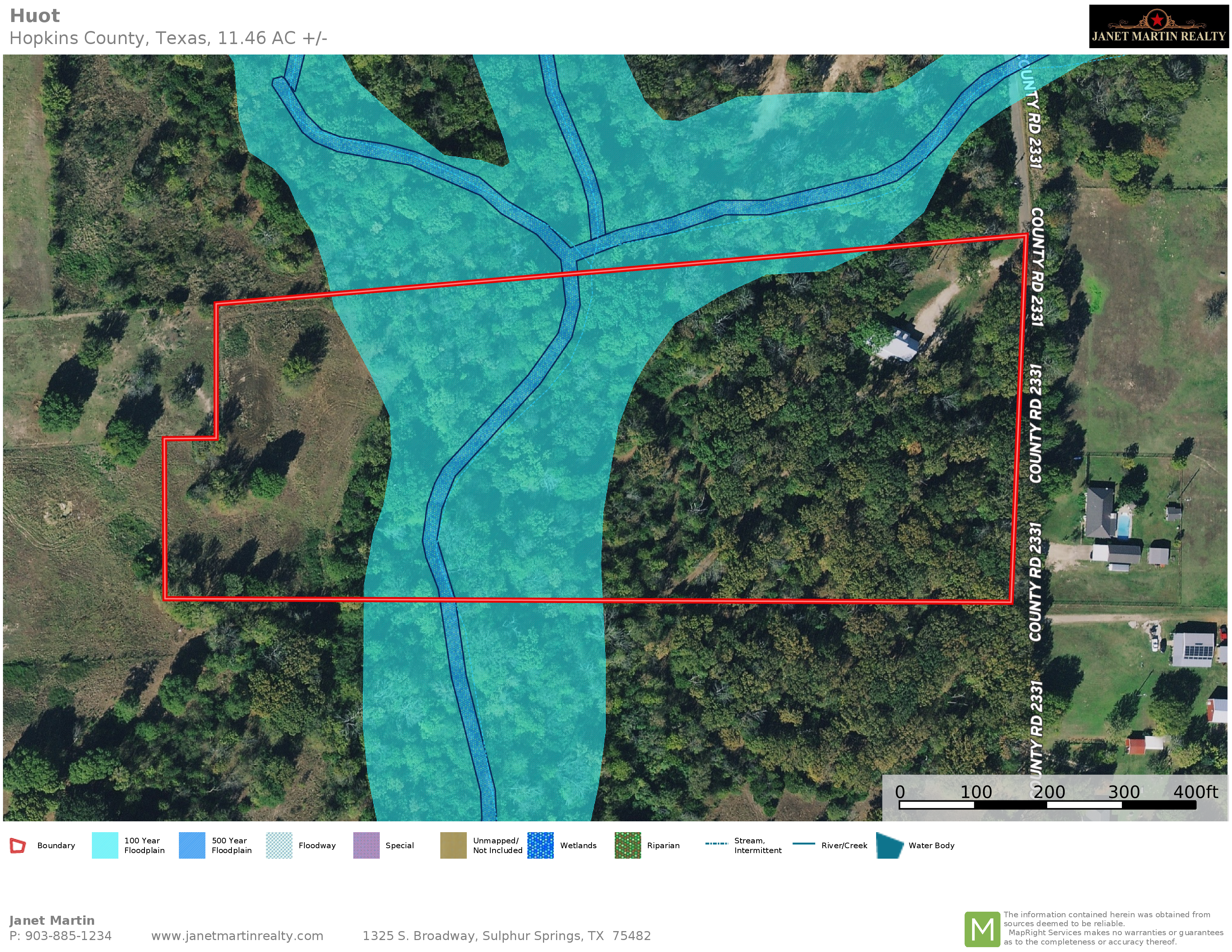The height and width of the screenshot is (952, 1232).
Task: Click the tan Unmapped/Not Included swatch
Action: 453,845
